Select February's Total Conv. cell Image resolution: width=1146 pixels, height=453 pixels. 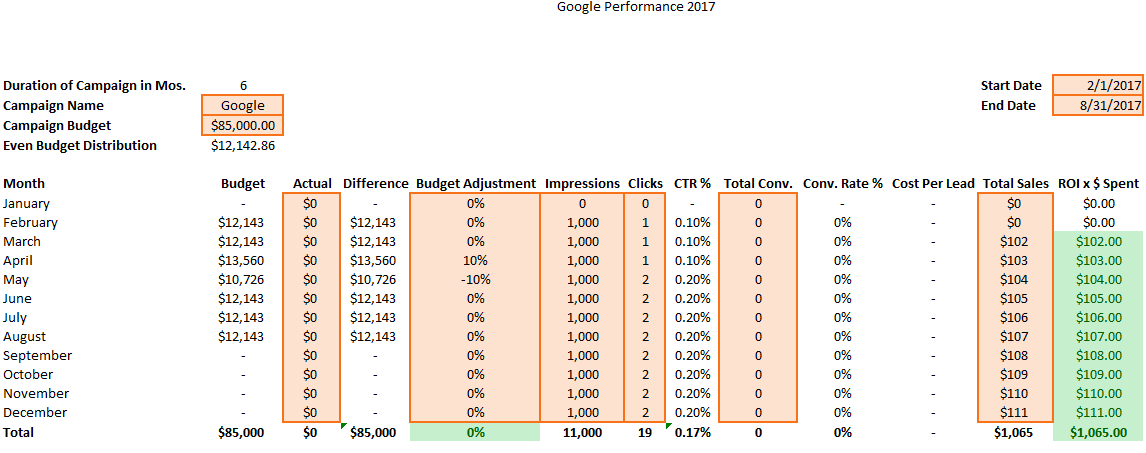(x=759, y=222)
